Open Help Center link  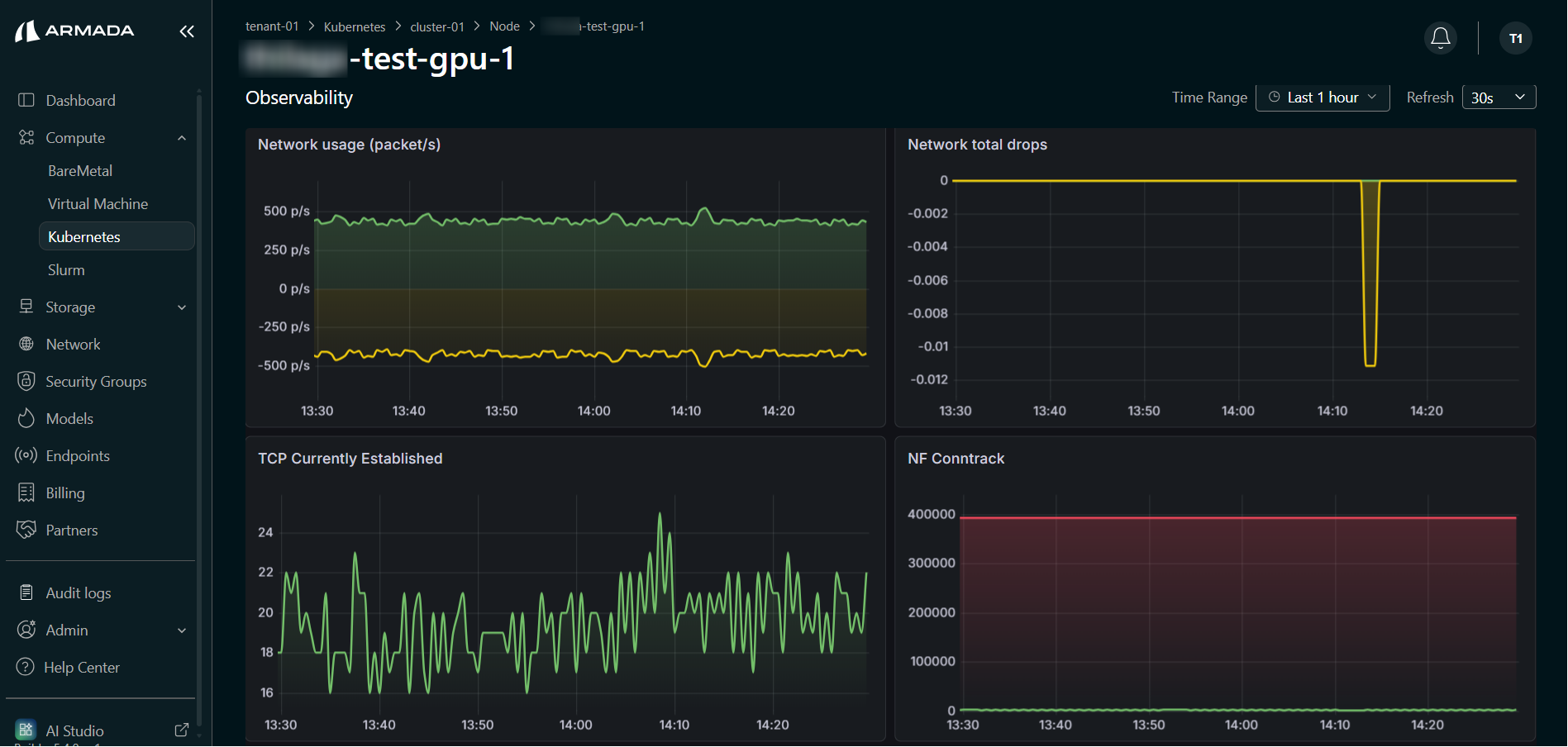click(x=82, y=667)
